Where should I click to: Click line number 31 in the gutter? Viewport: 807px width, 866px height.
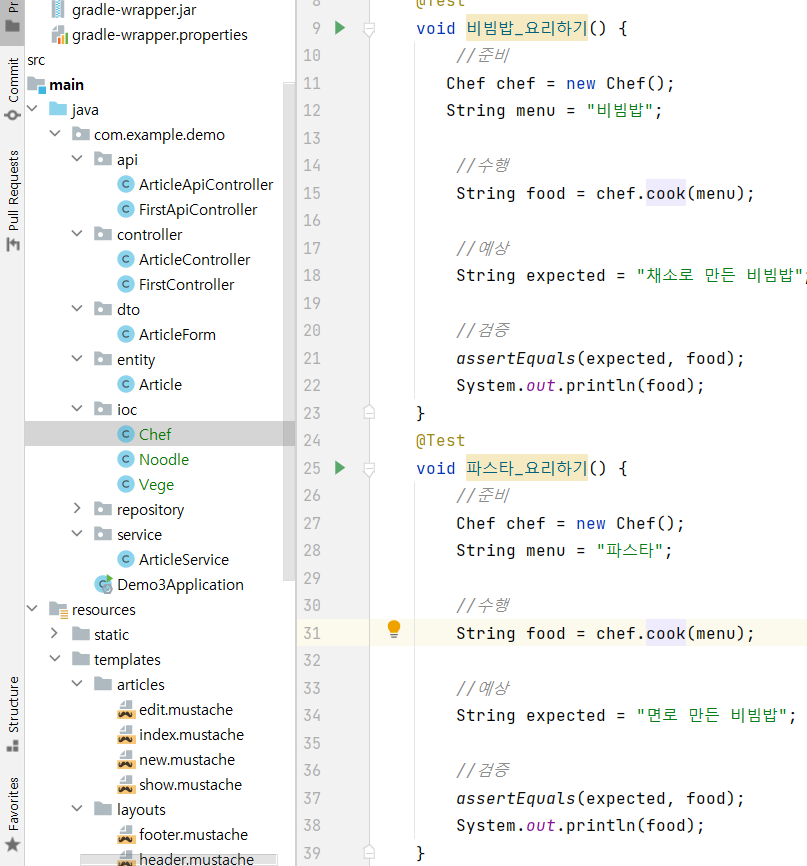[x=312, y=633]
